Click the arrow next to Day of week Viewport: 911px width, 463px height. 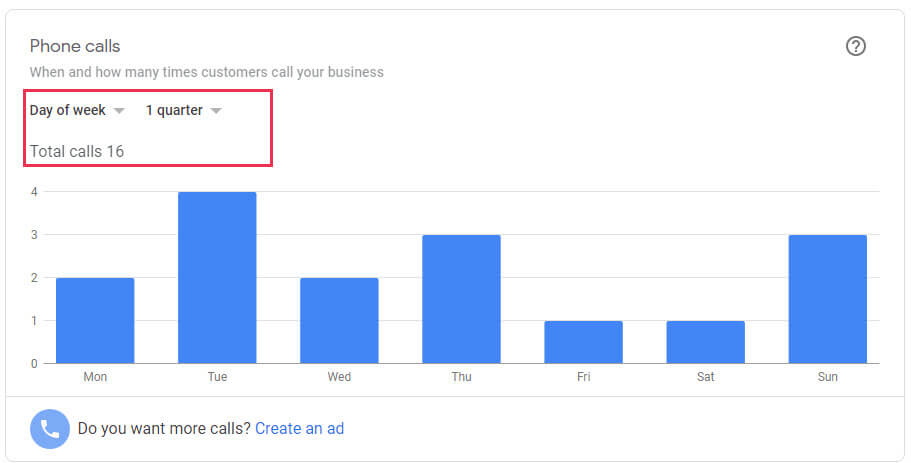tap(119, 111)
